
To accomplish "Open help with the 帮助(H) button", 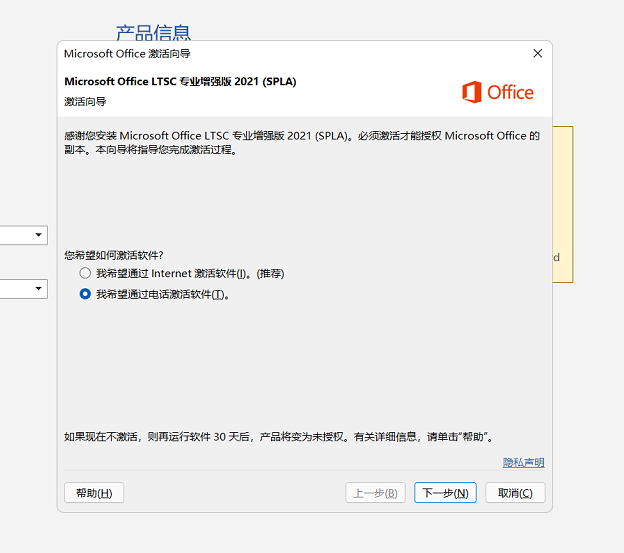I will click(x=94, y=493).
